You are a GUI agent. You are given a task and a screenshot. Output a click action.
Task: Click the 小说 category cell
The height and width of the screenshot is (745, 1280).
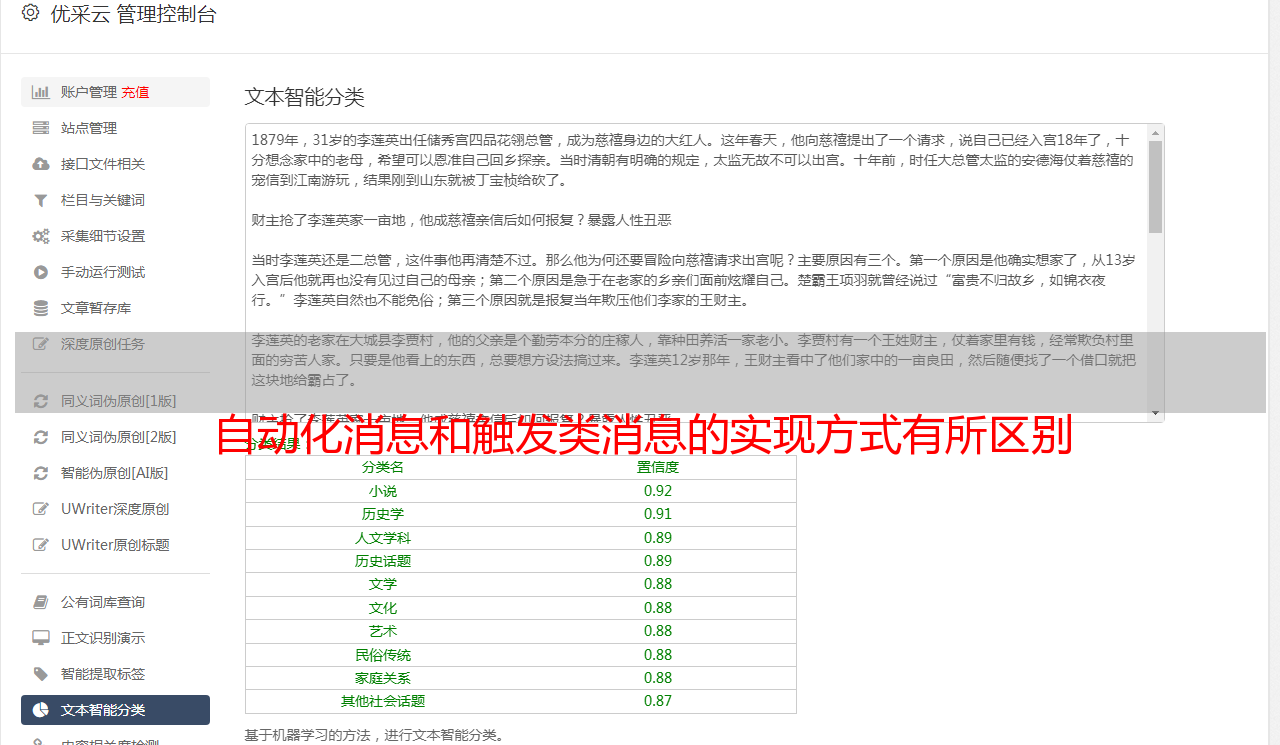tap(383, 491)
